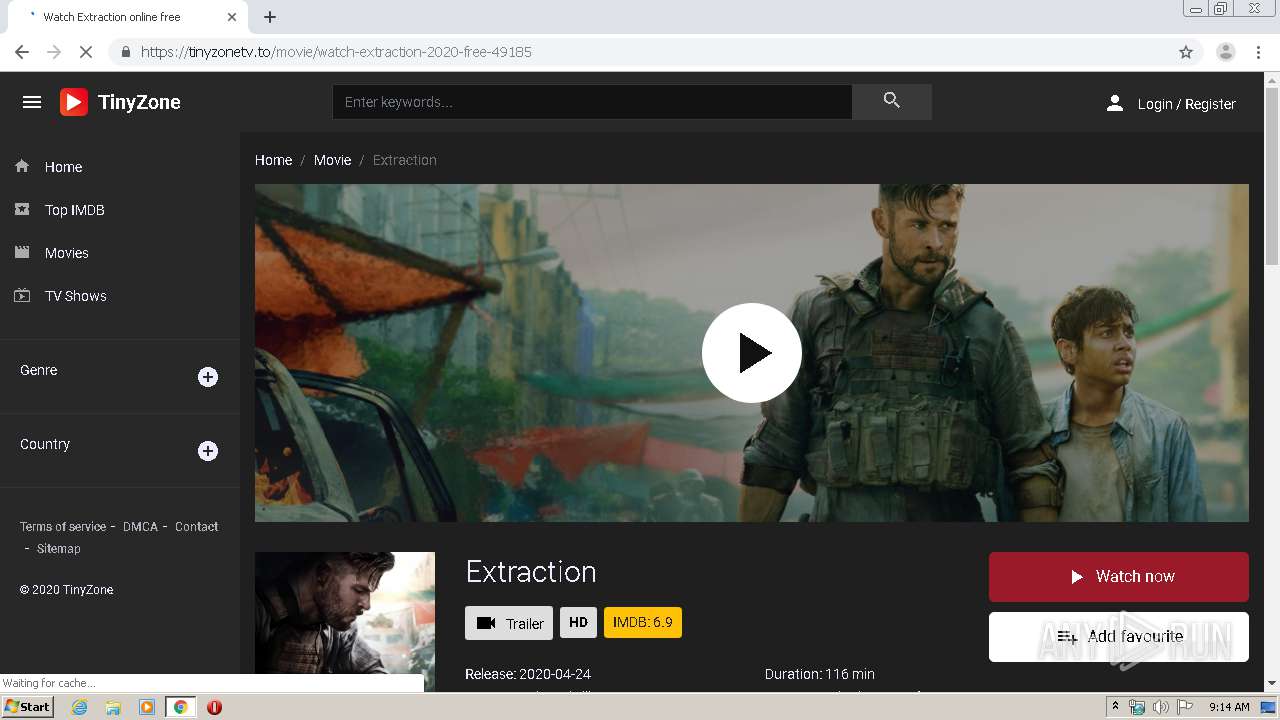Viewport: 1280px width, 720px height.
Task: Go to Home in the sidebar
Action: tap(63, 167)
